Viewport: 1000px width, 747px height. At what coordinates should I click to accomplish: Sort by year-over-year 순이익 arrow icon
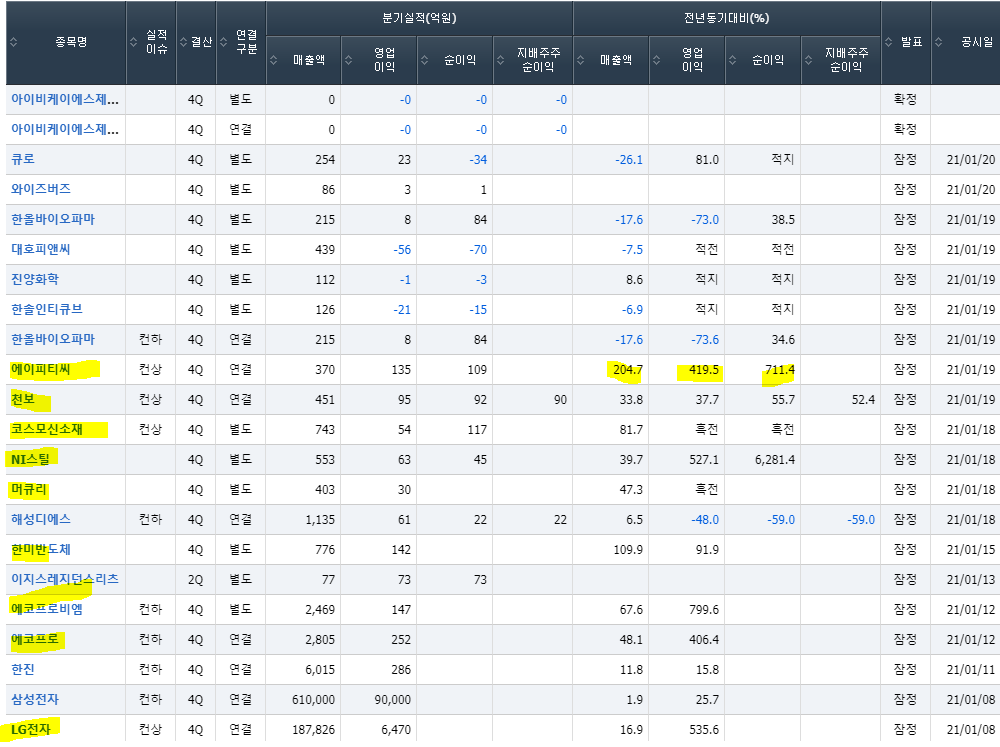[732, 60]
